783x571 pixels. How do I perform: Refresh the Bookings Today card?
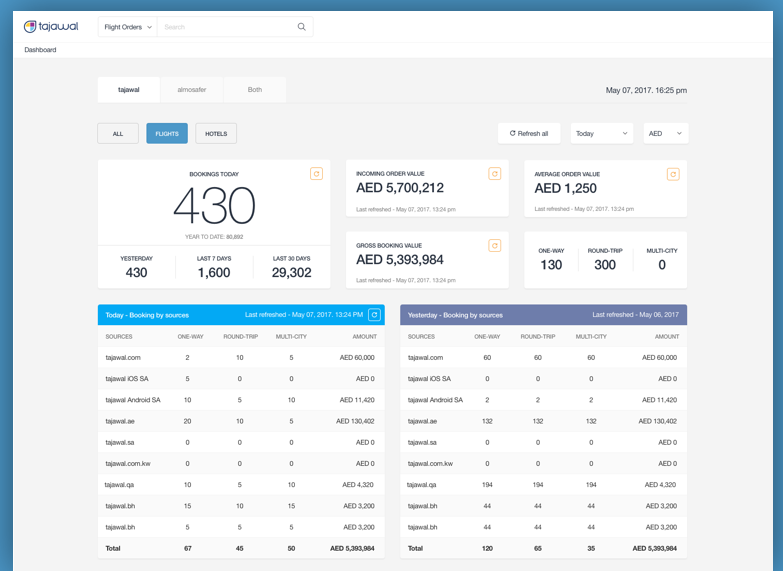tap(316, 174)
